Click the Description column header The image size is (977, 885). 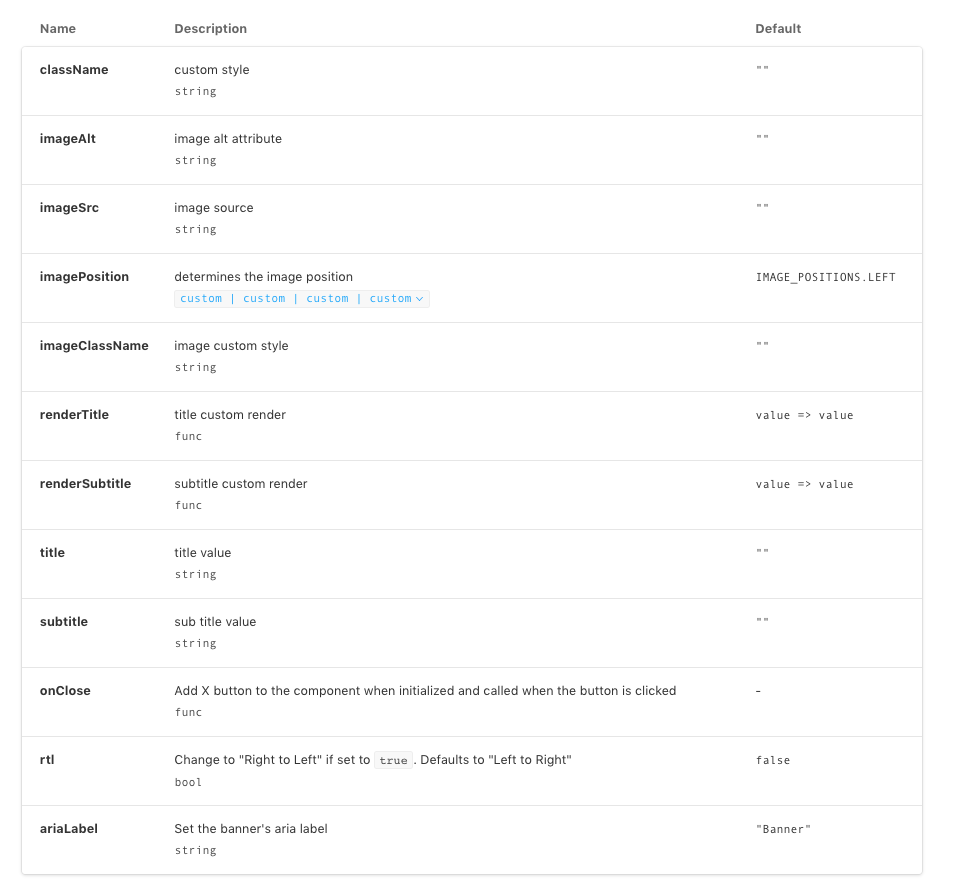pos(211,29)
